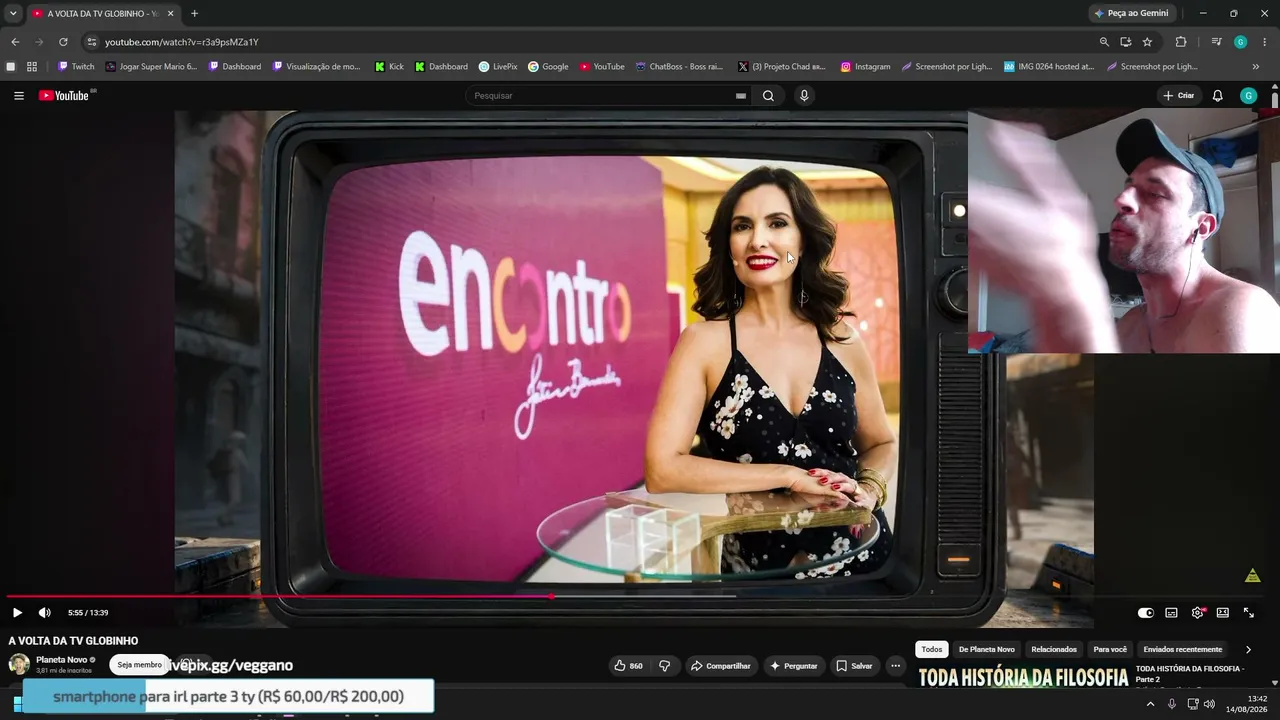Screen dimensions: 1280x720
Task: Bookmark this page with star icon
Action: 1147,42
